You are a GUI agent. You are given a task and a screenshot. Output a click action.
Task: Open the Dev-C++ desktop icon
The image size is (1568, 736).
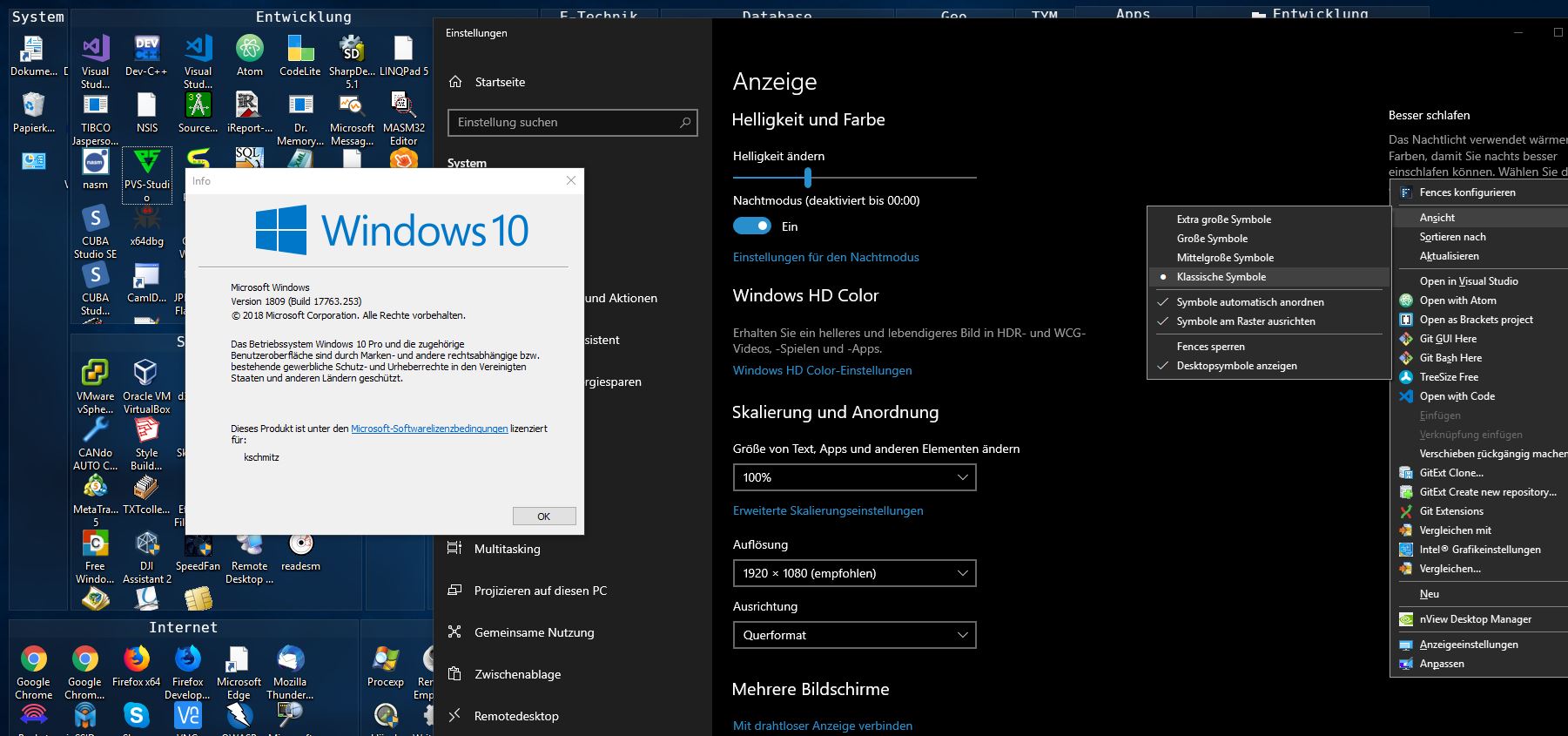click(x=146, y=56)
